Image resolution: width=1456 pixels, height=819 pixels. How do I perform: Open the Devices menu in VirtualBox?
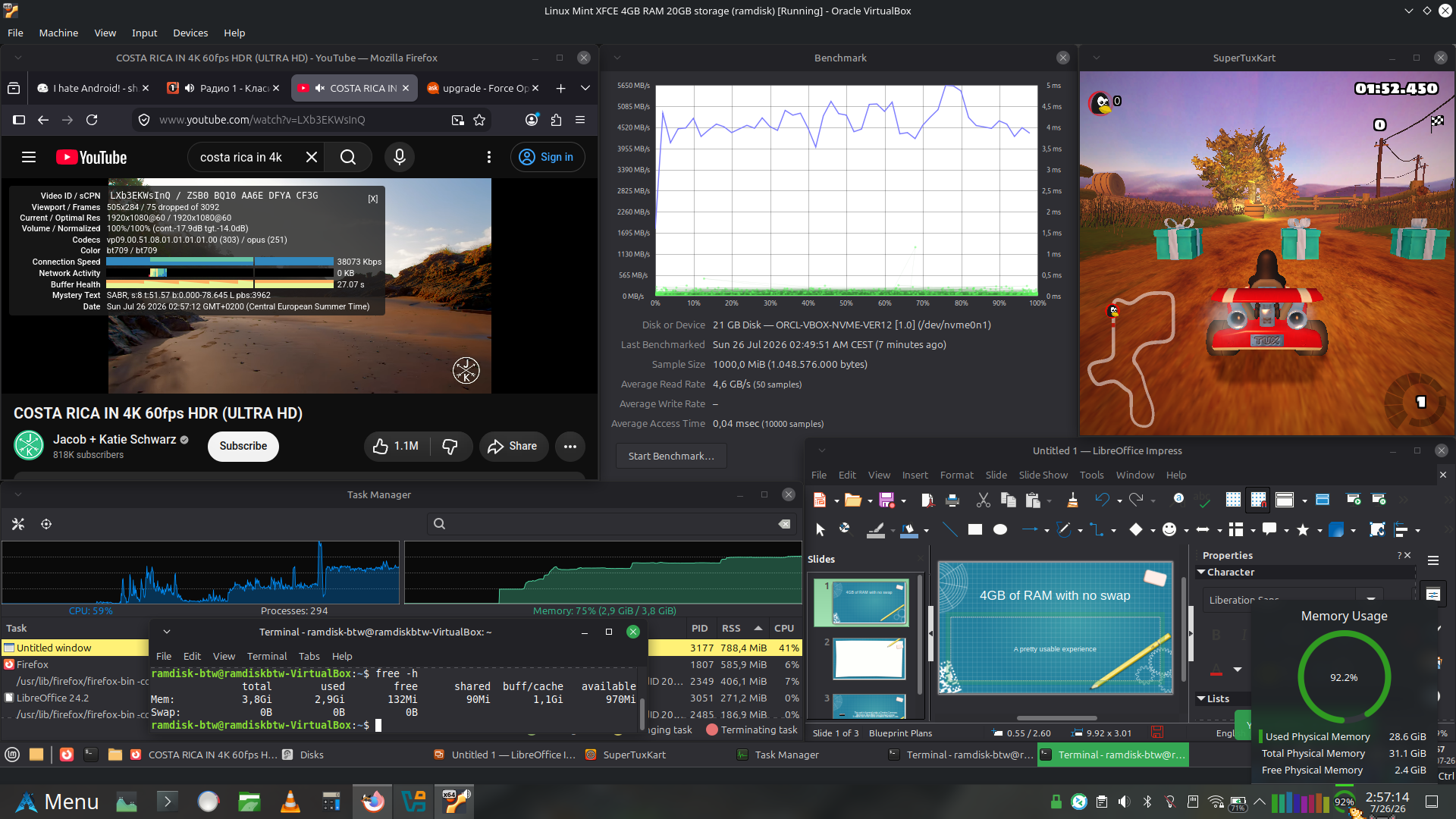[190, 33]
